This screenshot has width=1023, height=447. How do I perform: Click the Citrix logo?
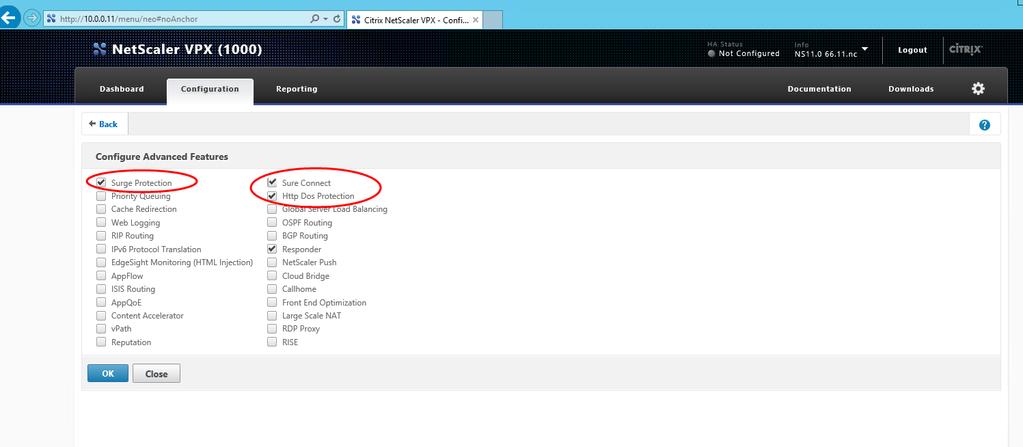tap(966, 50)
